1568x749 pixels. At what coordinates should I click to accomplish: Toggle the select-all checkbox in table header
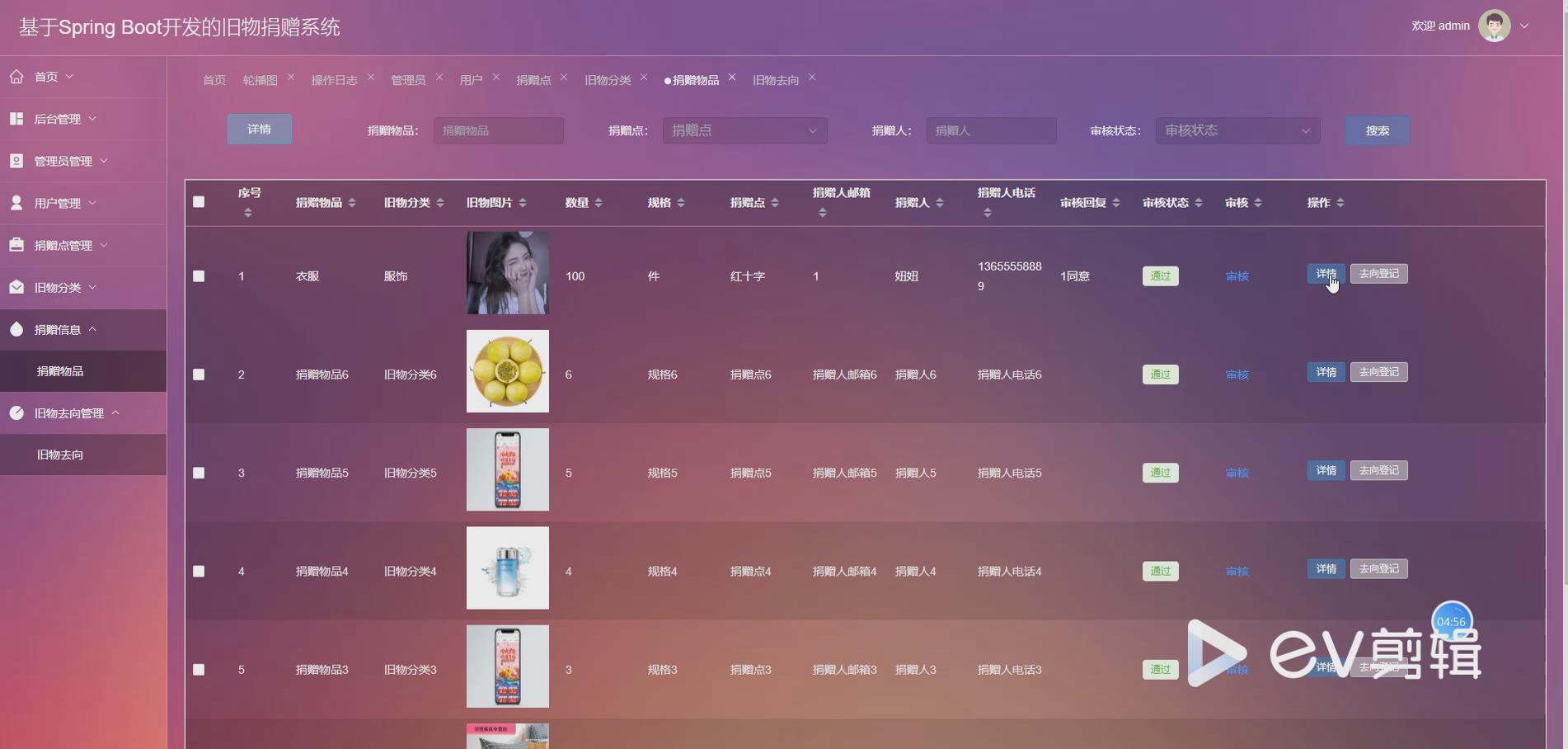[199, 201]
